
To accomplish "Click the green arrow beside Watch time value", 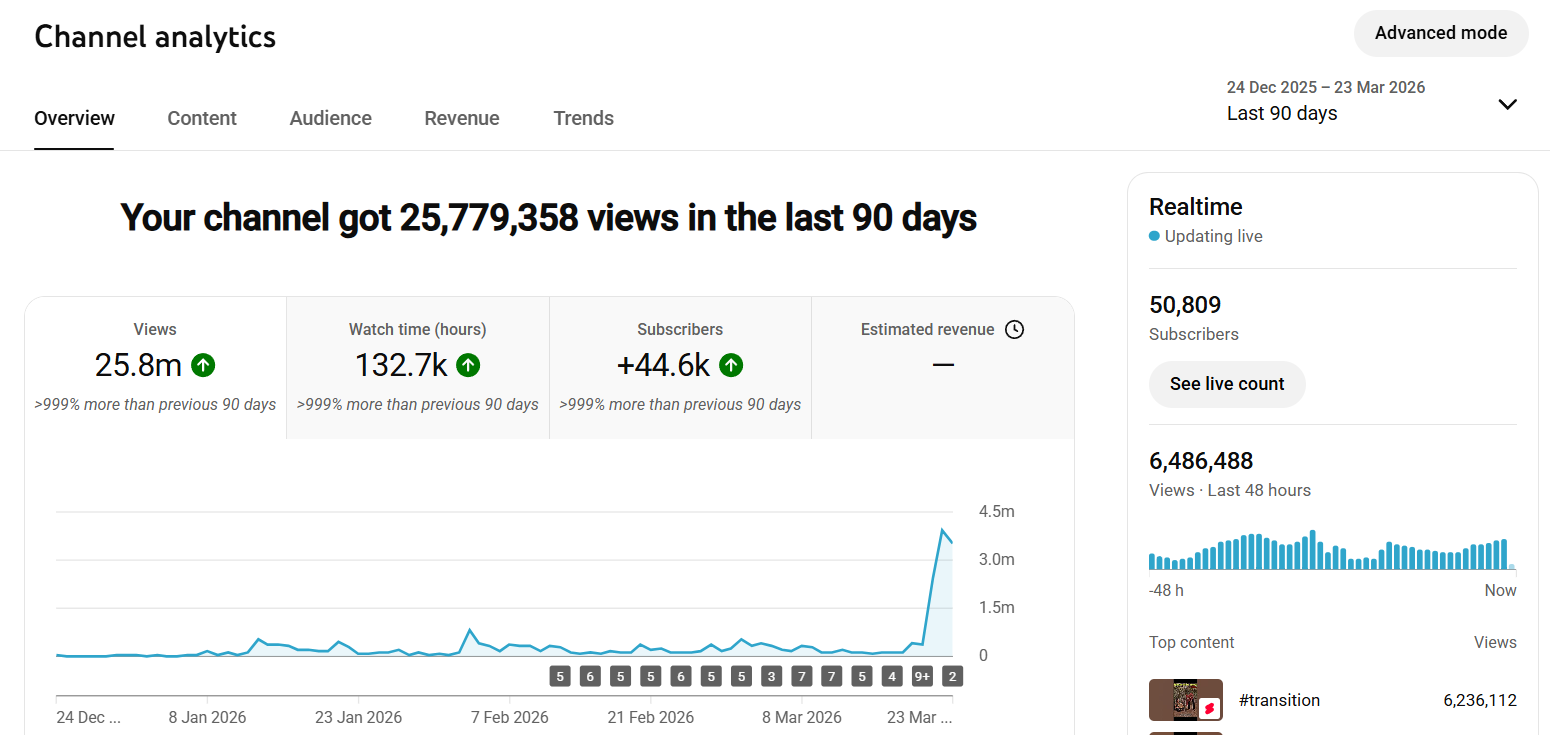I will 468,366.
